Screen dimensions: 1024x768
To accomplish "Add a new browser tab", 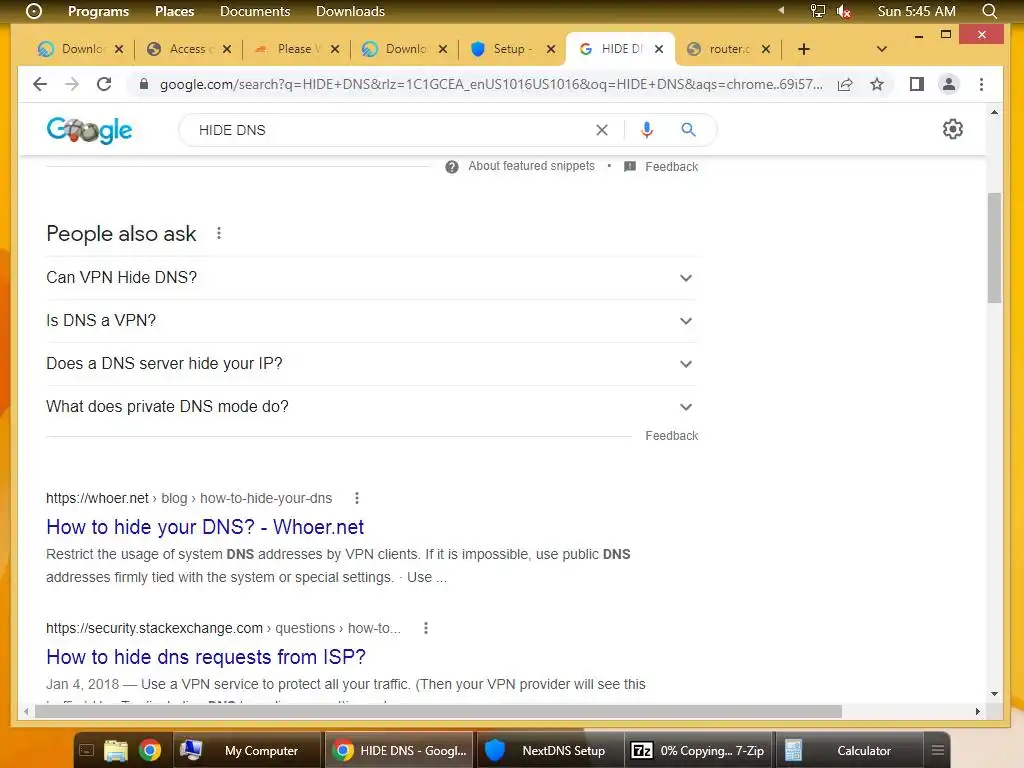I will [804, 49].
